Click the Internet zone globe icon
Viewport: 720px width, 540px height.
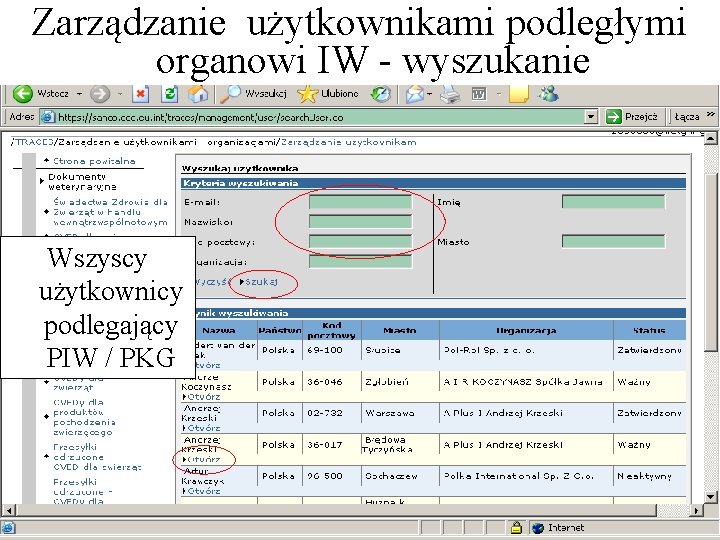coord(538,528)
